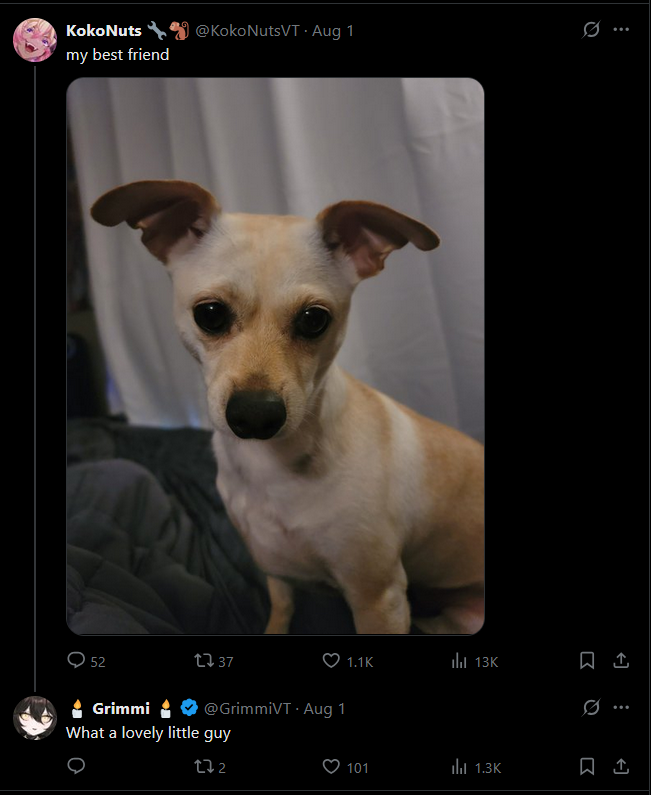Open more options menu on Grimmi's reply
Image resolution: width=651 pixels, height=795 pixels.
pyautogui.click(x=621, y=707)
